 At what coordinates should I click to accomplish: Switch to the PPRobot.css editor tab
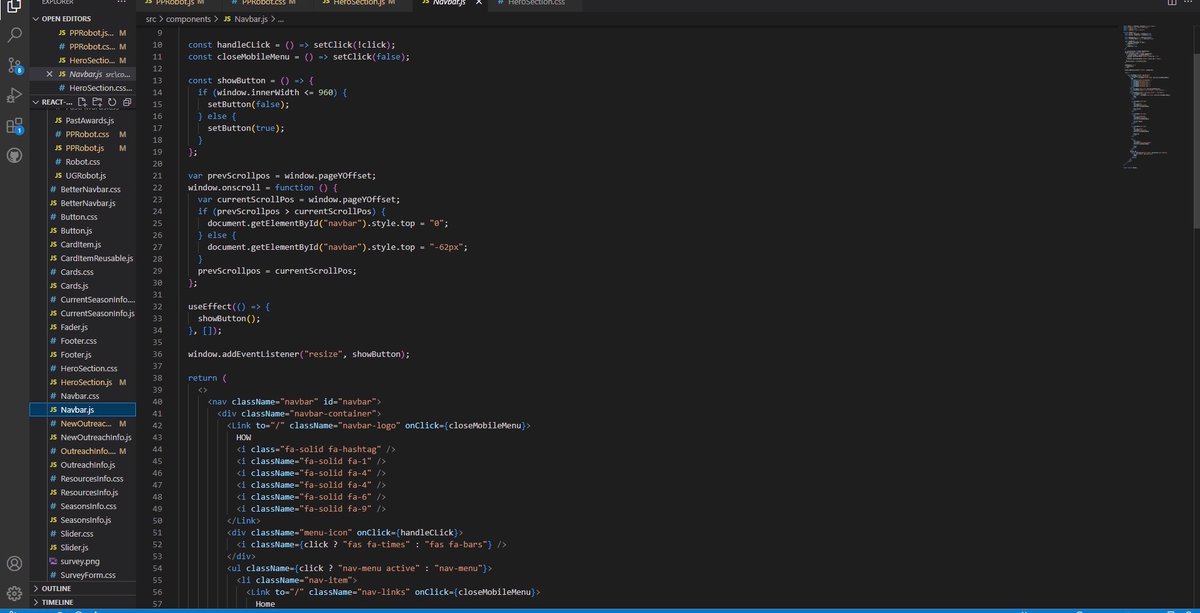point(266,3)
